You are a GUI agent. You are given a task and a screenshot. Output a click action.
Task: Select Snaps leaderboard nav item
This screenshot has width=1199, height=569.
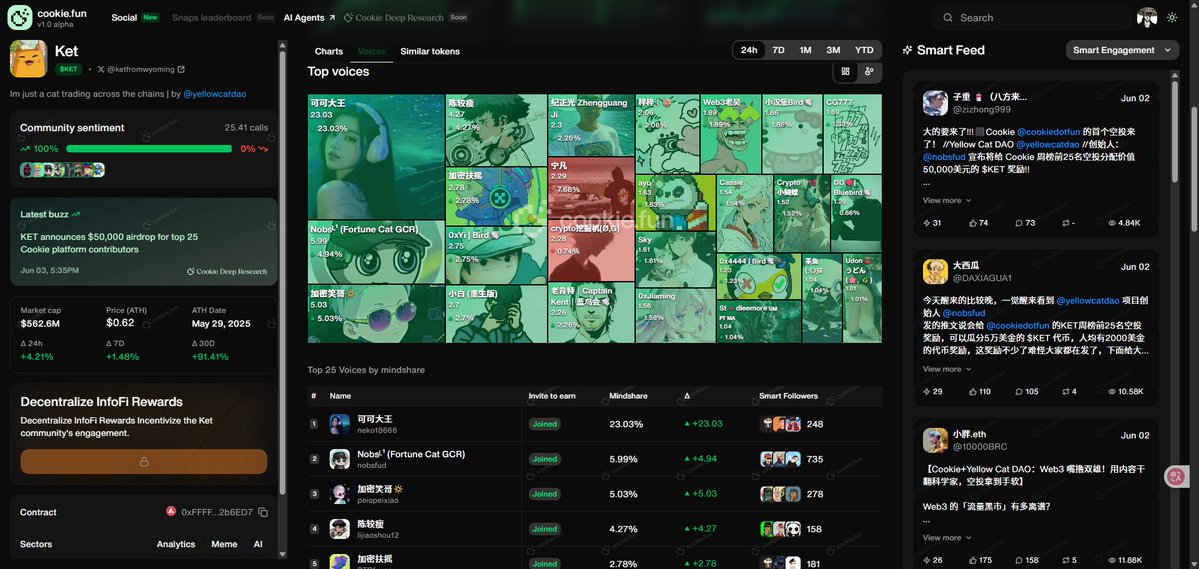click(x=211, y=18)
